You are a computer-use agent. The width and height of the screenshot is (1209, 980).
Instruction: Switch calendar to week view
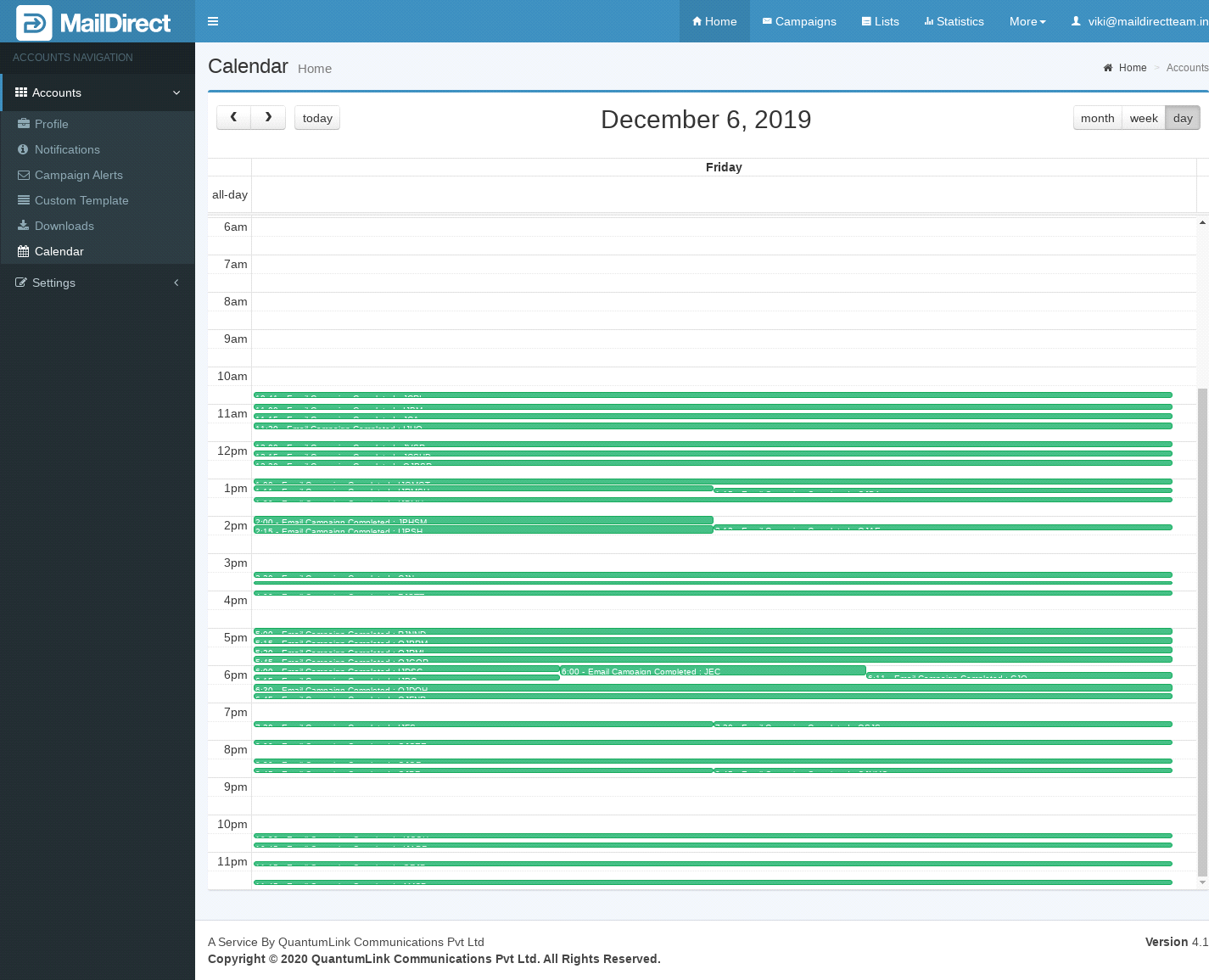1143,118
